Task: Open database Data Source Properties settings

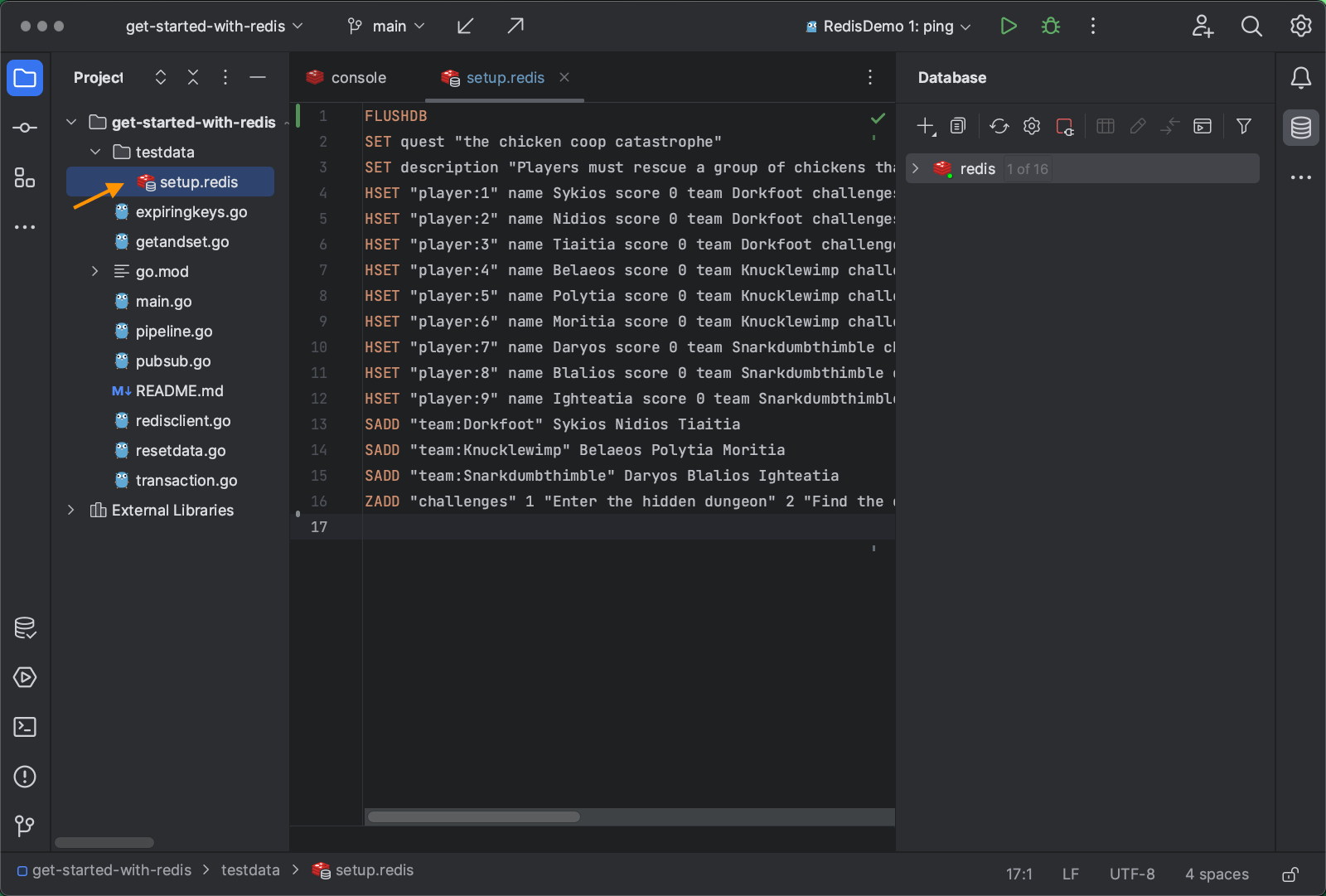Action: tap(1031, 126)
